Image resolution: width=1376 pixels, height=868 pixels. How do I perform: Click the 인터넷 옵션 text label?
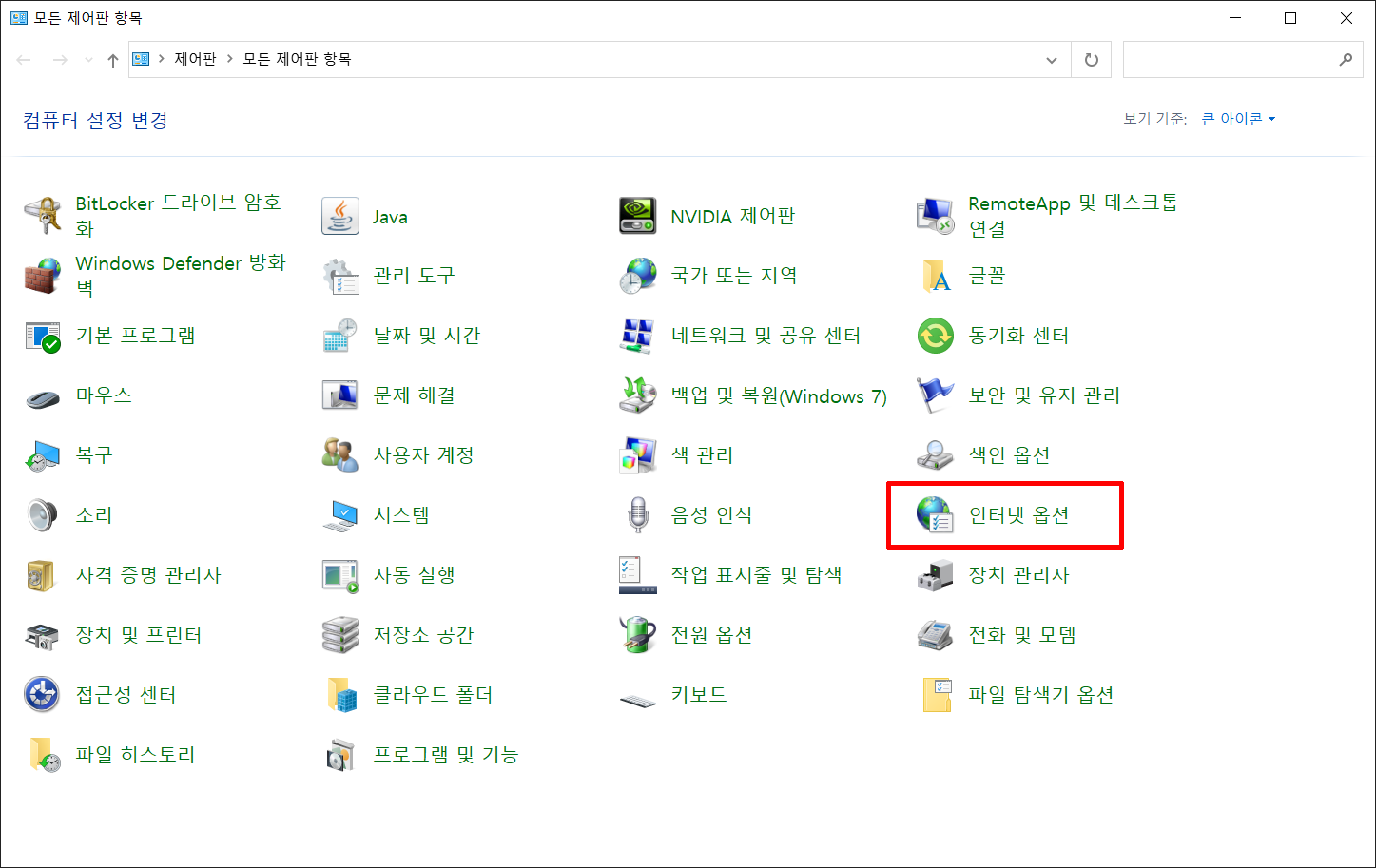pyautogui.click(x=1019, y=515)
